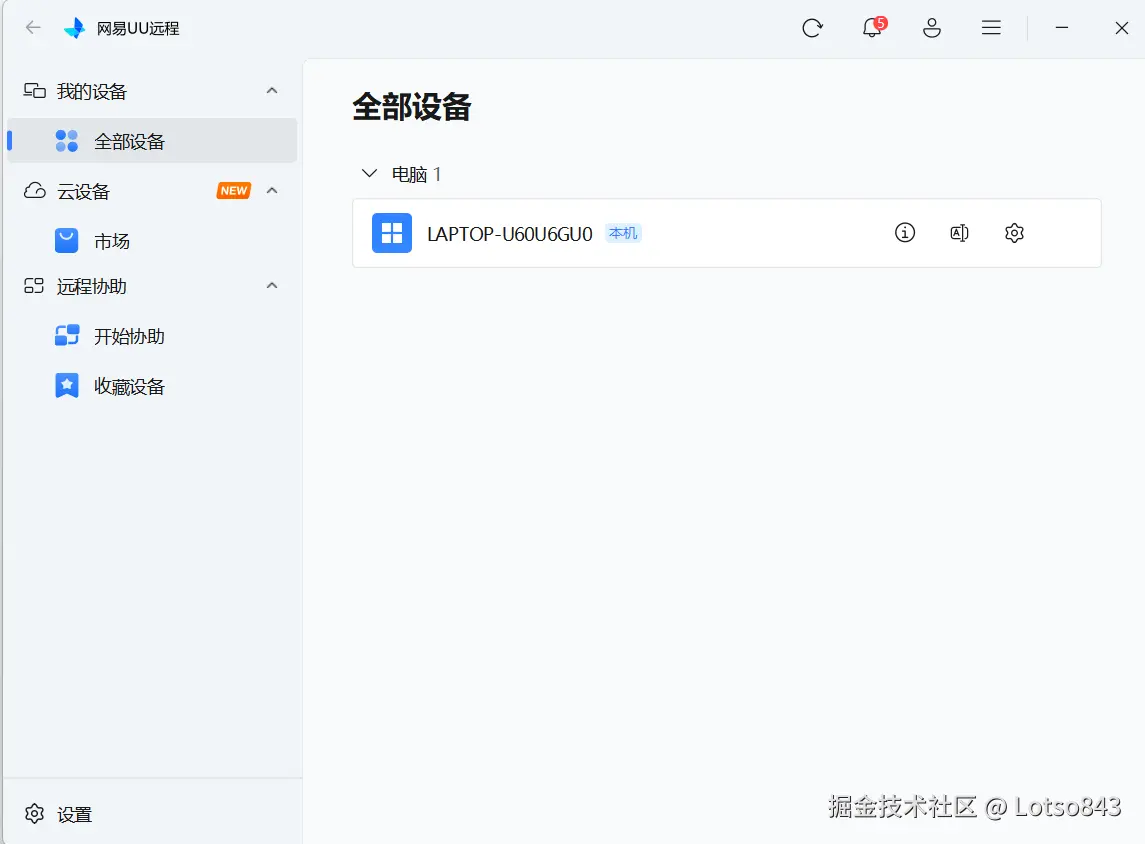Click the NetEase UU Remote logo

click(x=74, y=28)
